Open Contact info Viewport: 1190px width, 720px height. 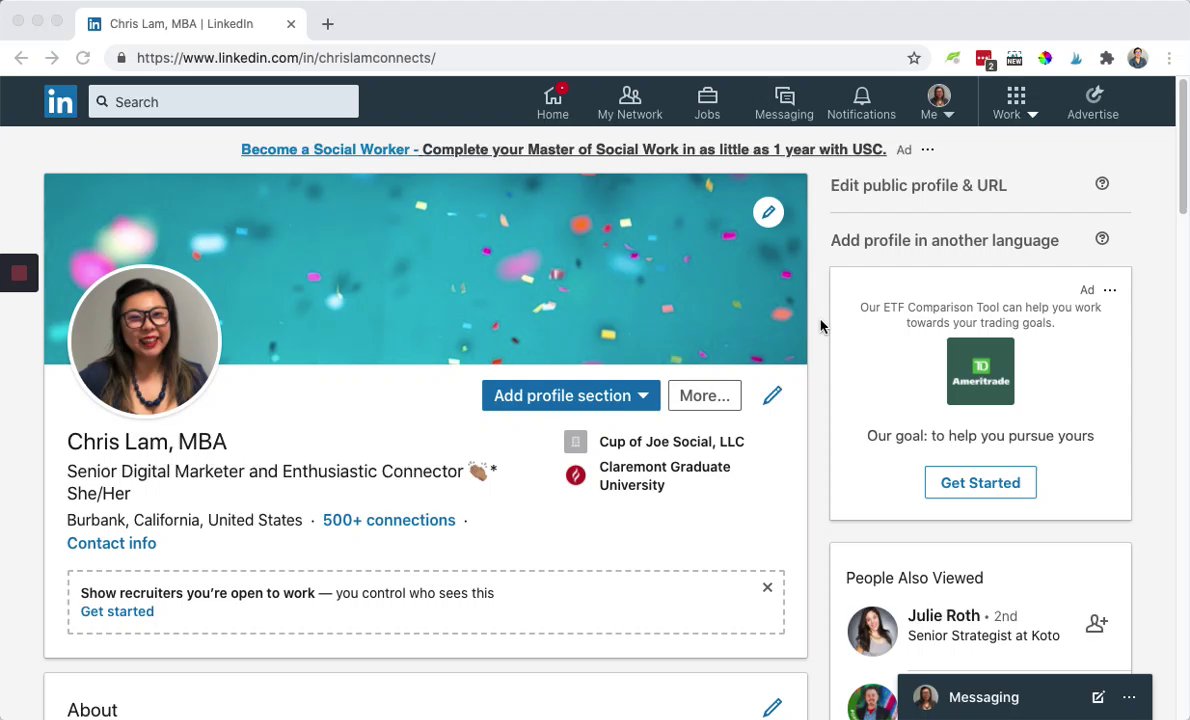click(112, 543)
